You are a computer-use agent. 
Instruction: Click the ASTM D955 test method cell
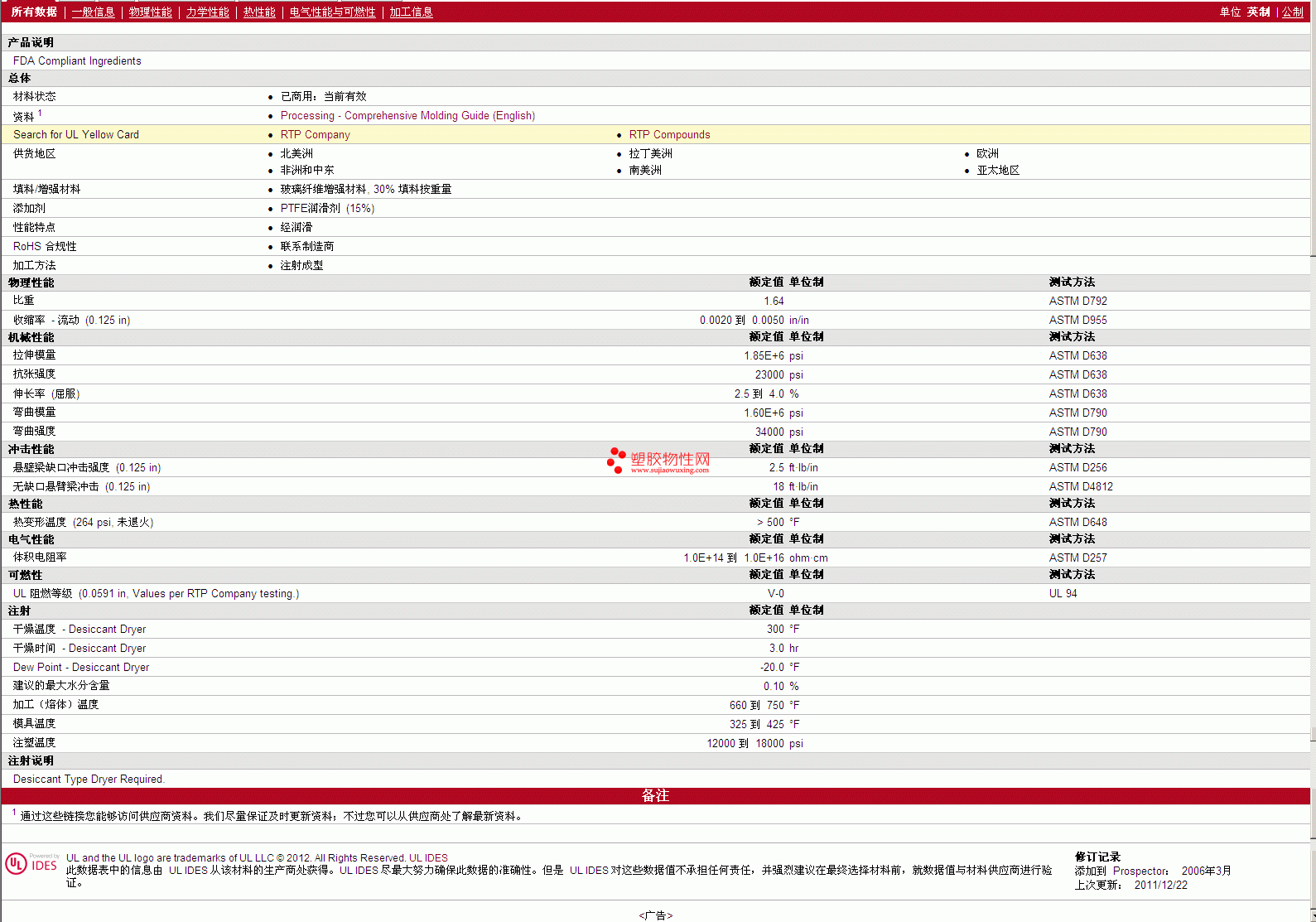click(x=1077, y=321)
